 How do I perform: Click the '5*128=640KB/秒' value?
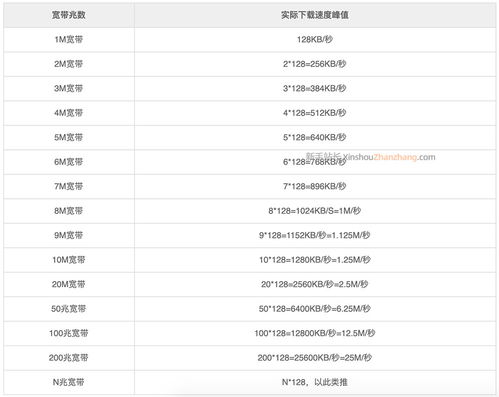point(315,137)
